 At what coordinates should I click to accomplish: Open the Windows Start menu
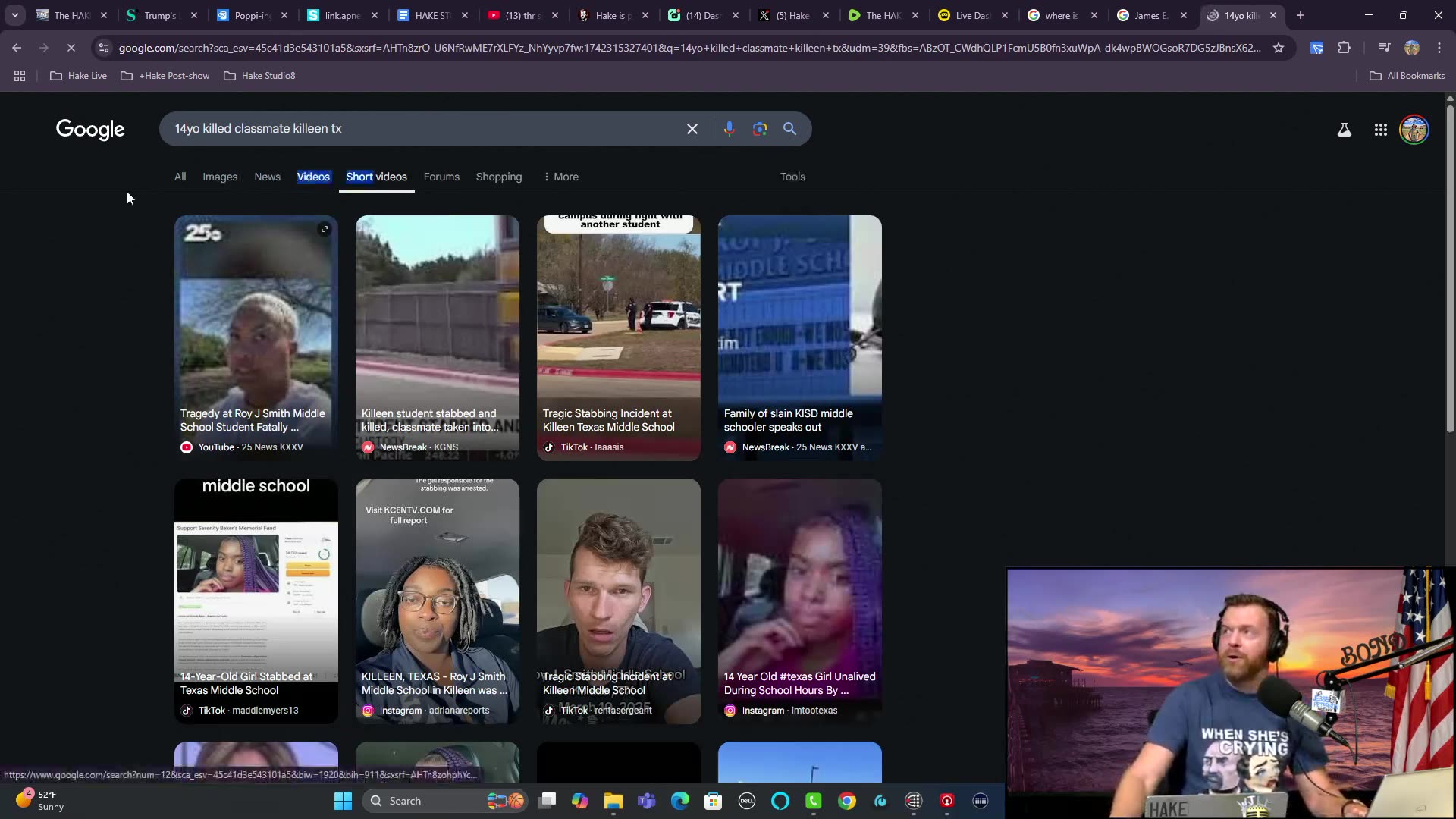(x=343, y=801)
